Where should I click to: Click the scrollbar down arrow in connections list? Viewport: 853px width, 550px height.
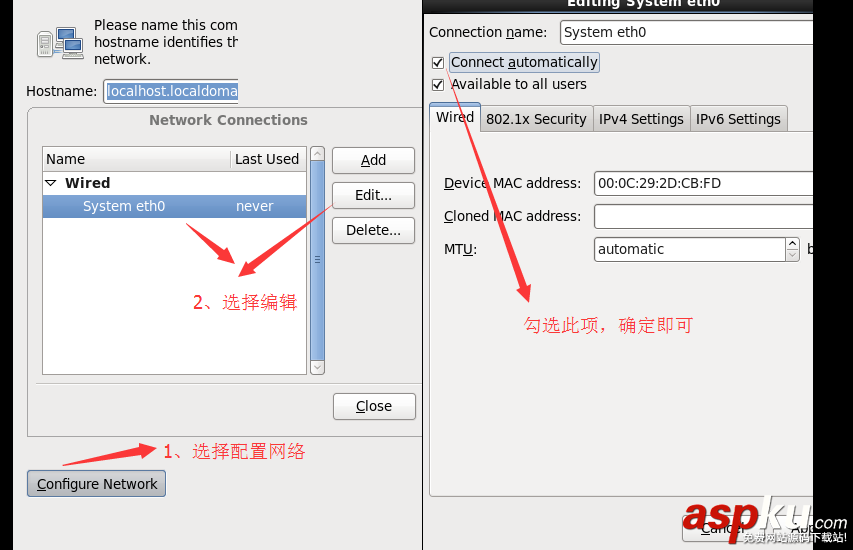(x=318, y=367)
